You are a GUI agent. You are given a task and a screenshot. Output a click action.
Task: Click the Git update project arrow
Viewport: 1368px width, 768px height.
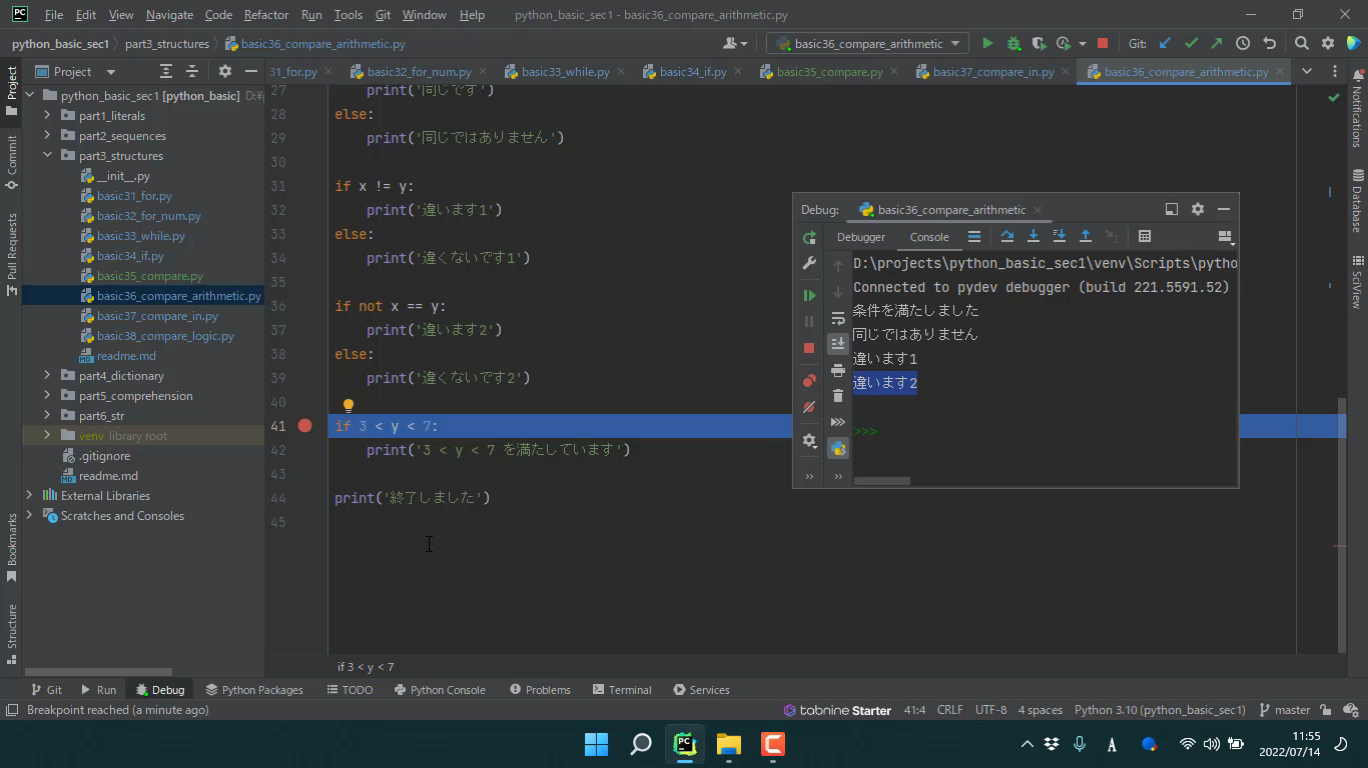pos(1165,44)
